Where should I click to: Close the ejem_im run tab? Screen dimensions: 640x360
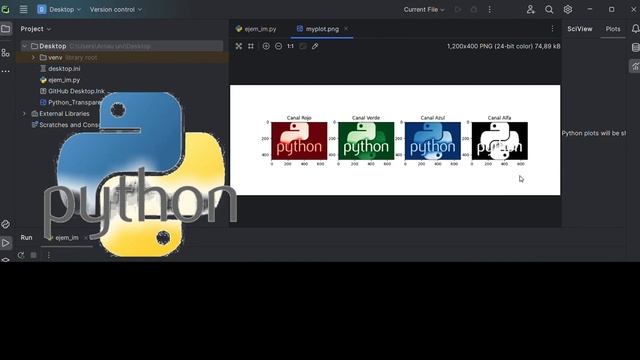pyautogui.click(x=86, y=238)
